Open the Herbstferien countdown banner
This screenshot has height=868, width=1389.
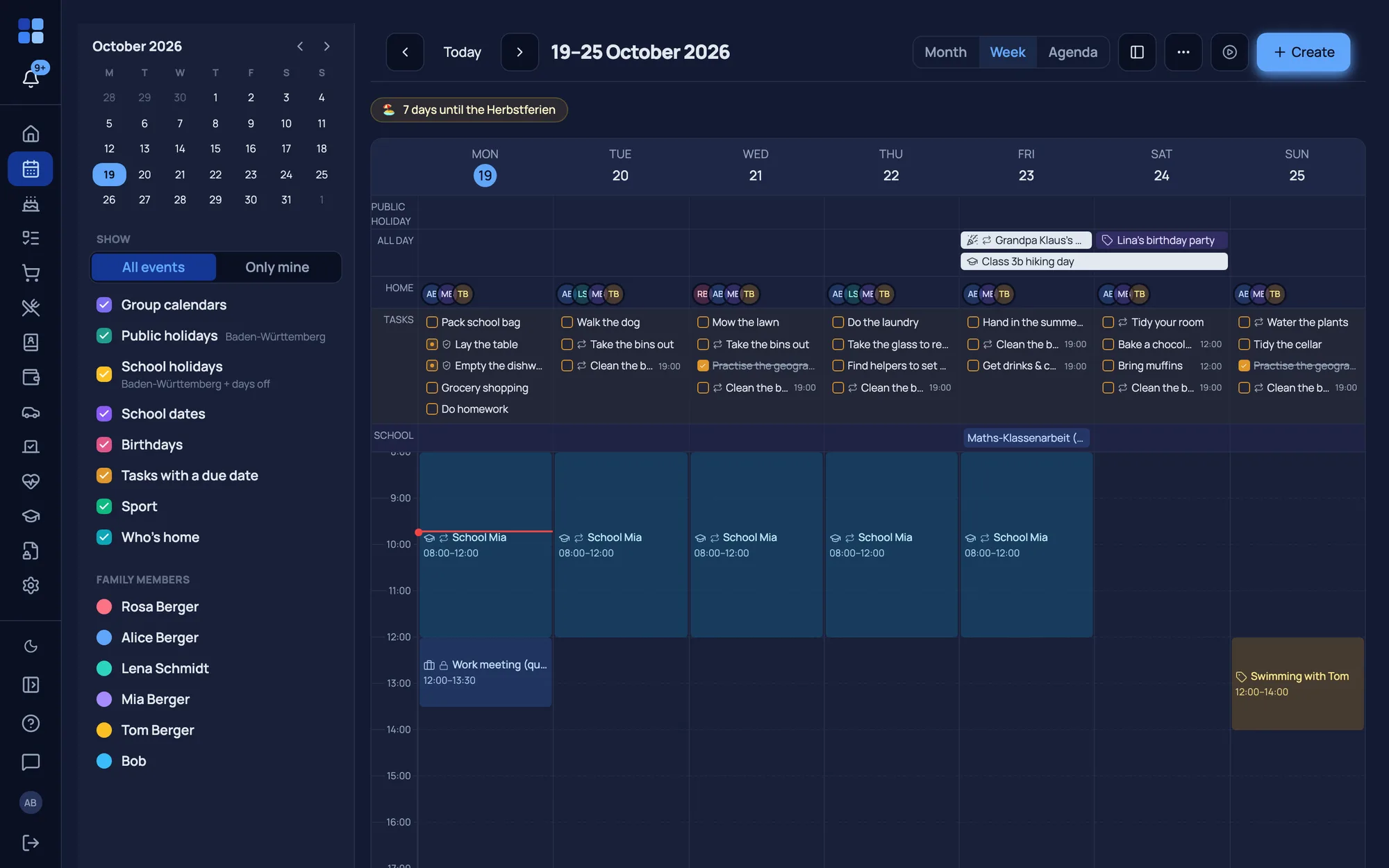pyautogui.click(x=469, y=110)
